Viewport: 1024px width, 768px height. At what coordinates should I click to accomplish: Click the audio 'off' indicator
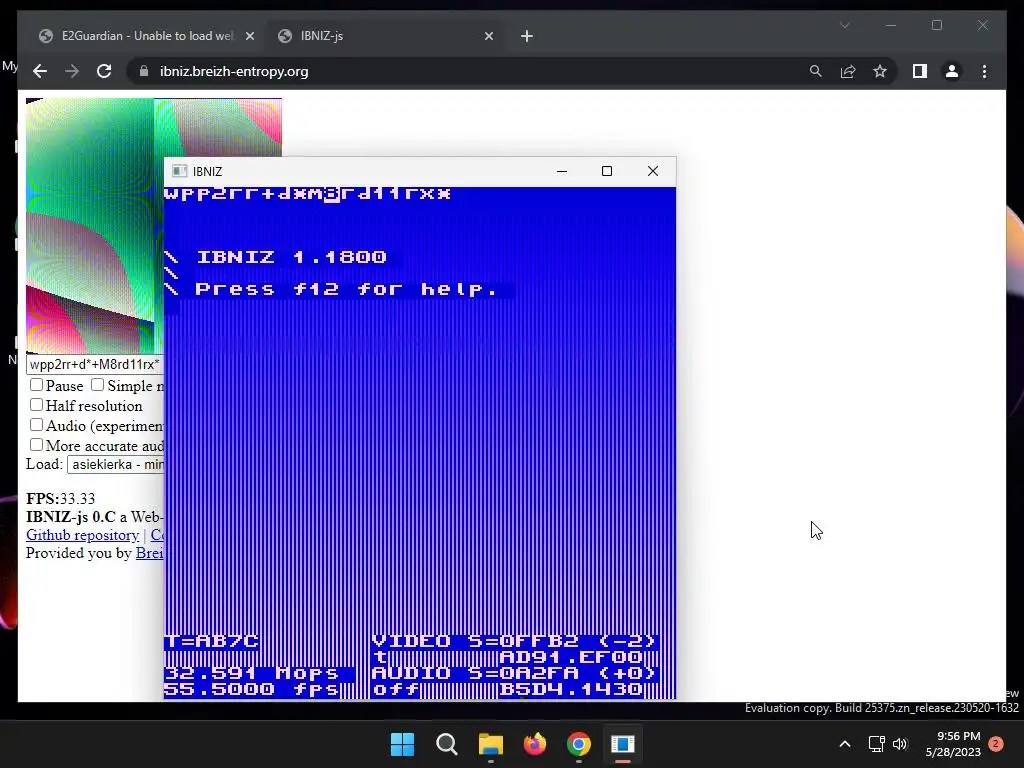point(396,689)
